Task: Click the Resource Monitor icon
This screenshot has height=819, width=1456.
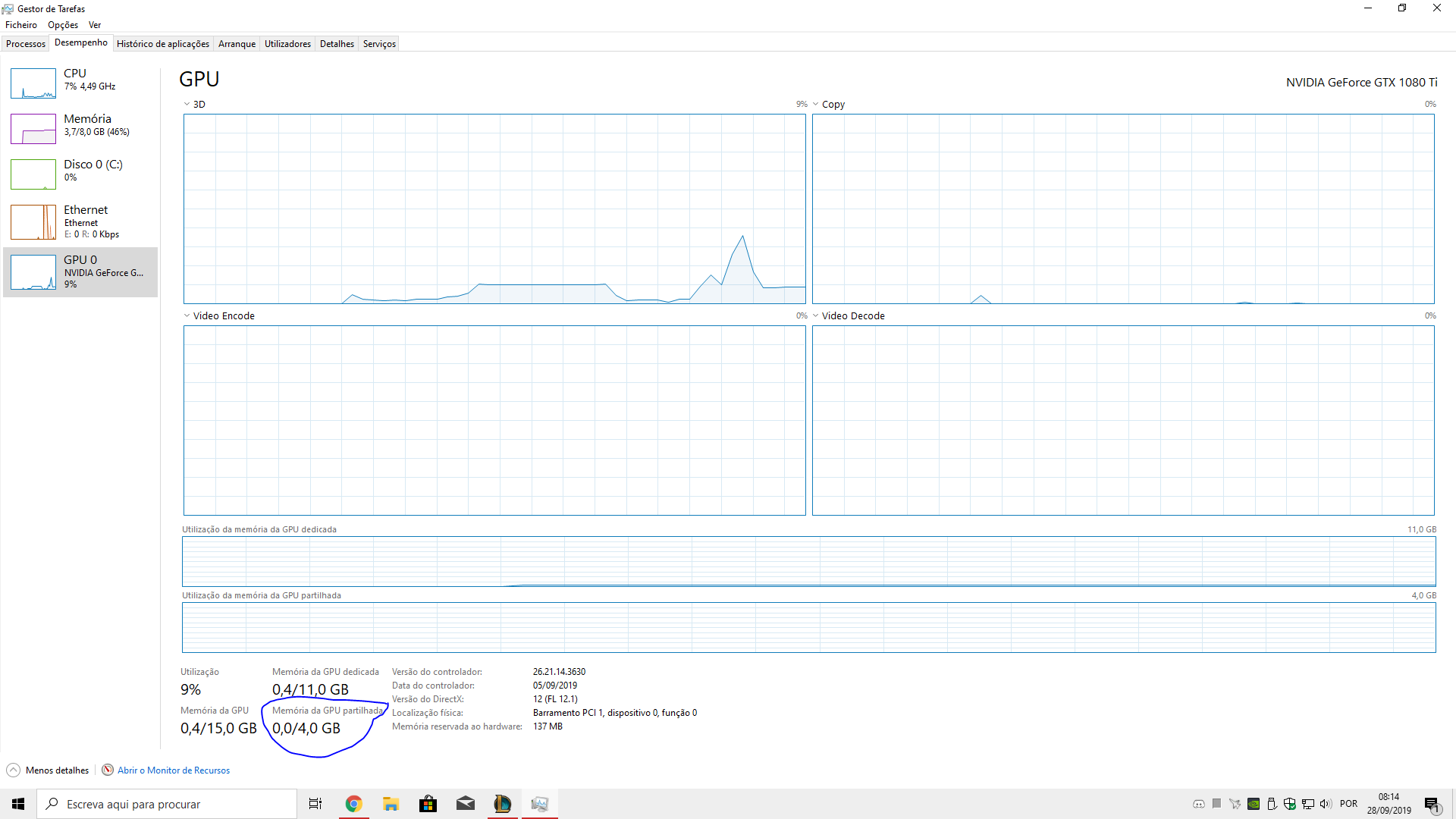Action: click(x=108, y=770)
